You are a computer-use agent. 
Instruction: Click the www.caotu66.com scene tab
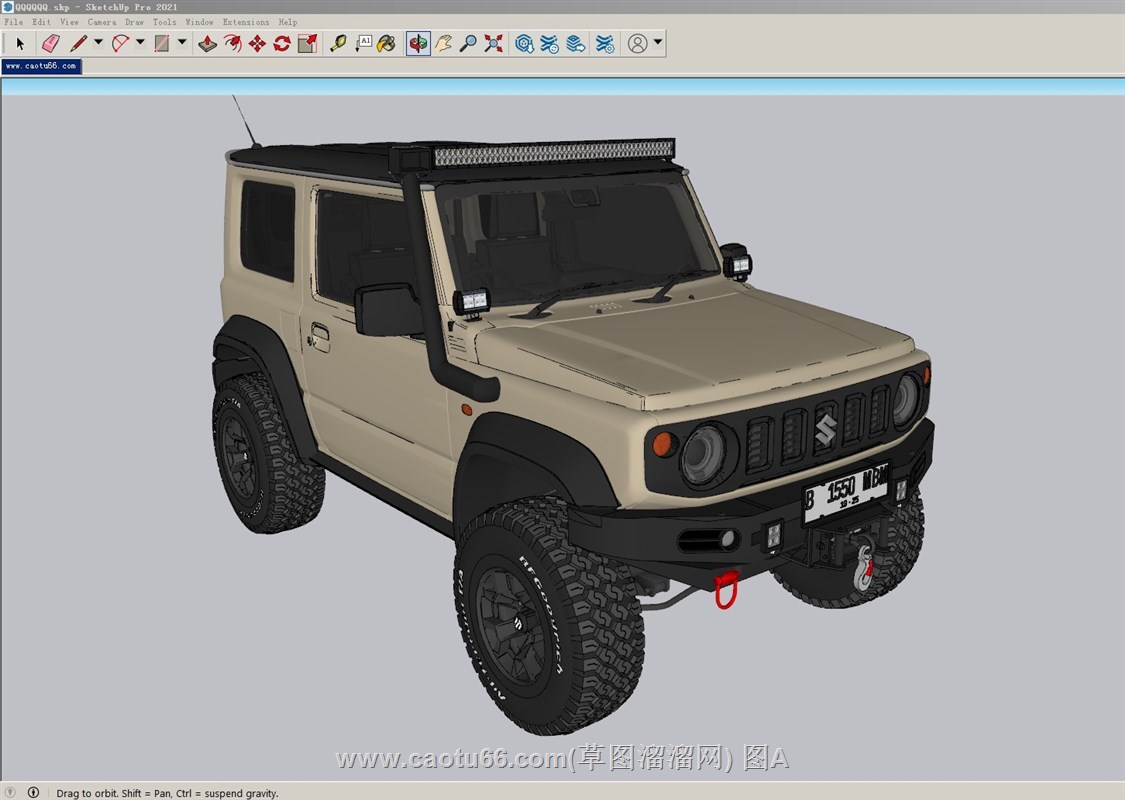coord(41,66)
